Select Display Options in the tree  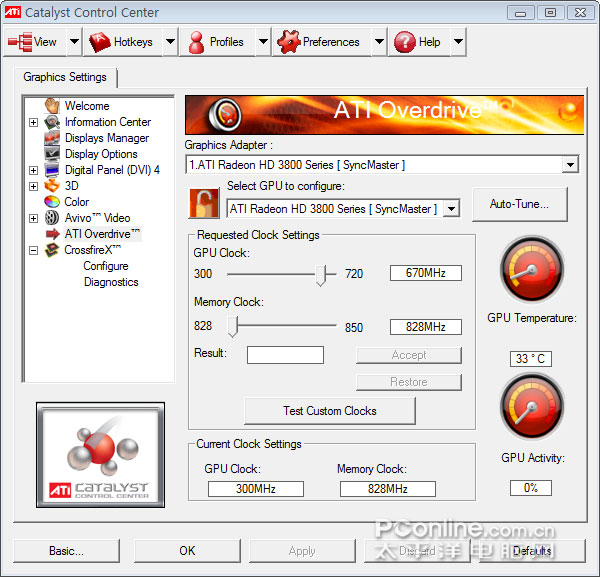coord(101,154)
